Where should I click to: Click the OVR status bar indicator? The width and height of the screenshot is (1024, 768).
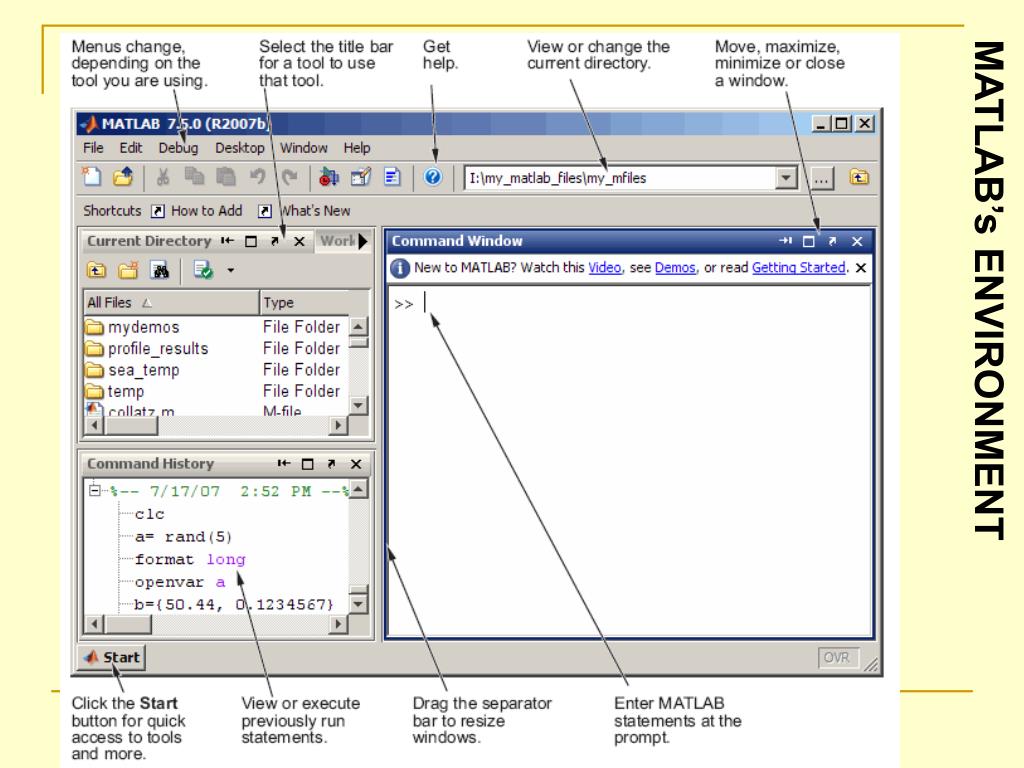(837, 658)
